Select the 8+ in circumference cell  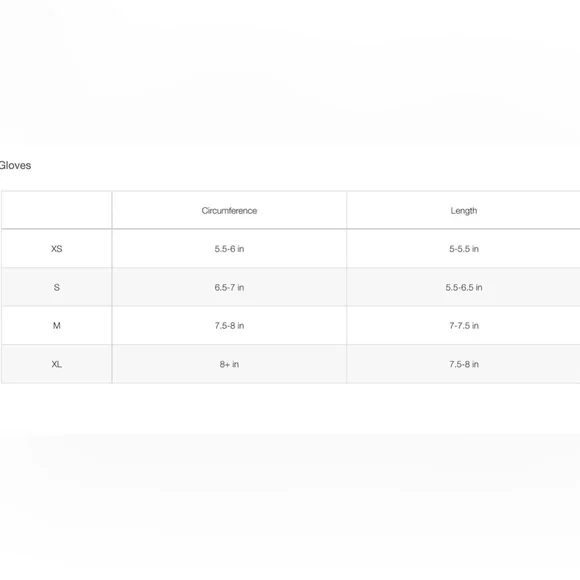[x=229, y=364]
